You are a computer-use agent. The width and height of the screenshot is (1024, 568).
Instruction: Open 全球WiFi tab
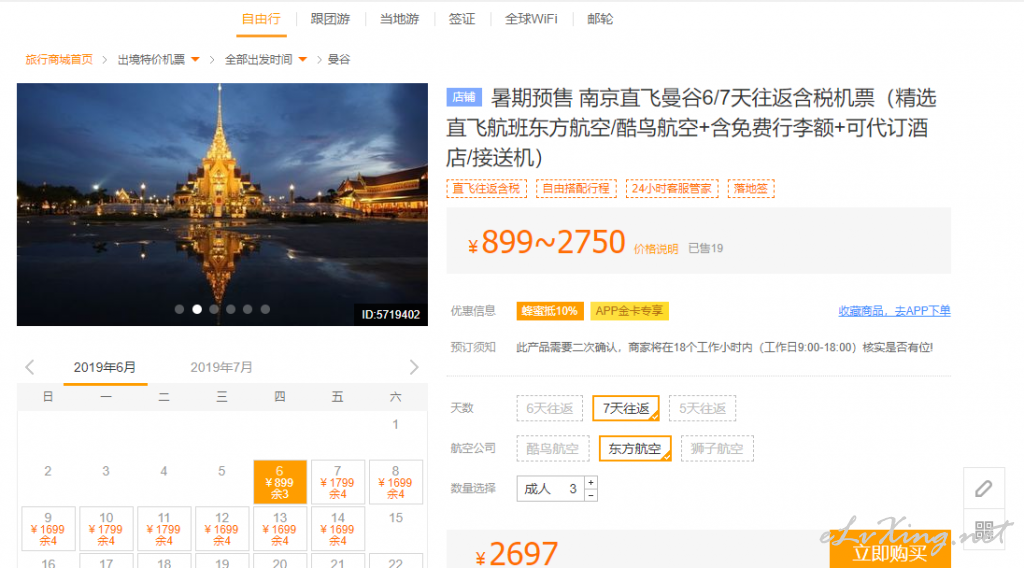click(531, 19)
